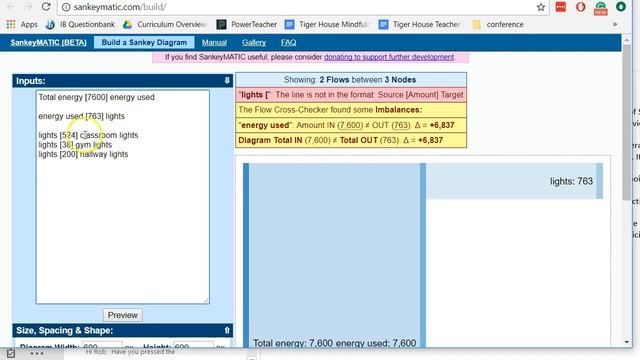The height and width of the screenshot is (360, 640).
Task: Bookmark this page with the star icon
Action: click(x=541, y=7)
